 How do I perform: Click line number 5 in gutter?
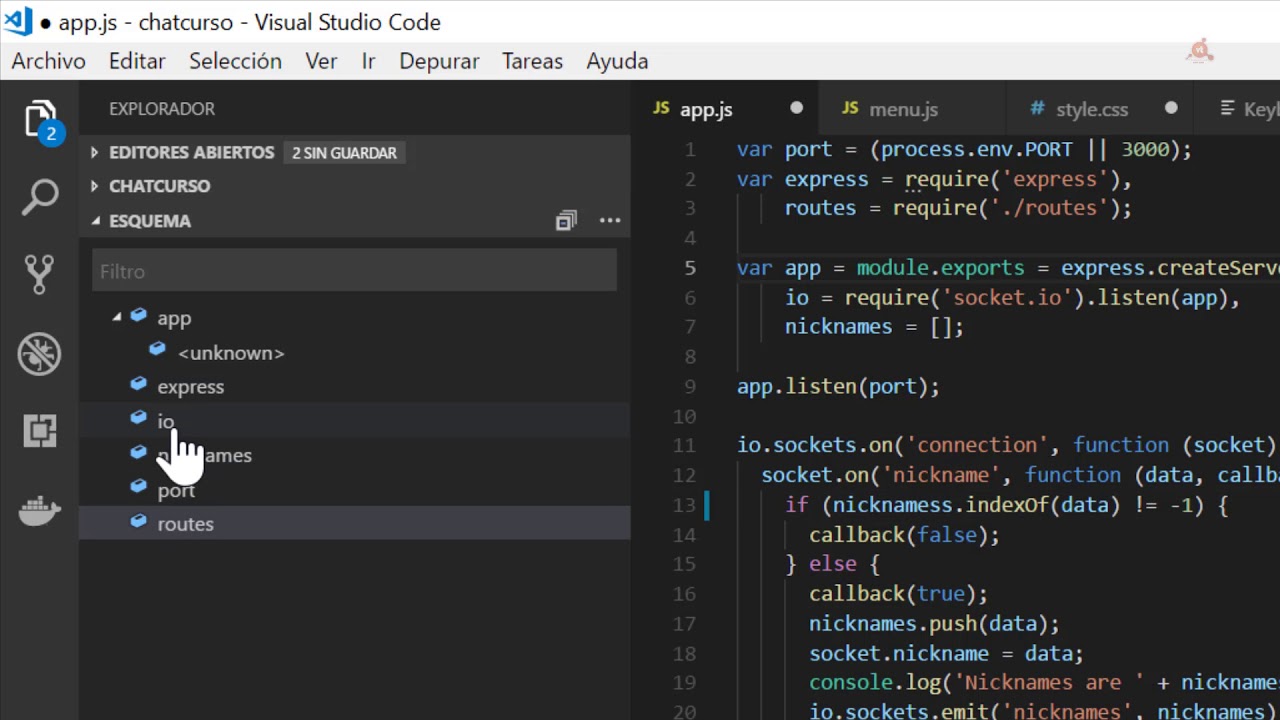click(691, 268)
